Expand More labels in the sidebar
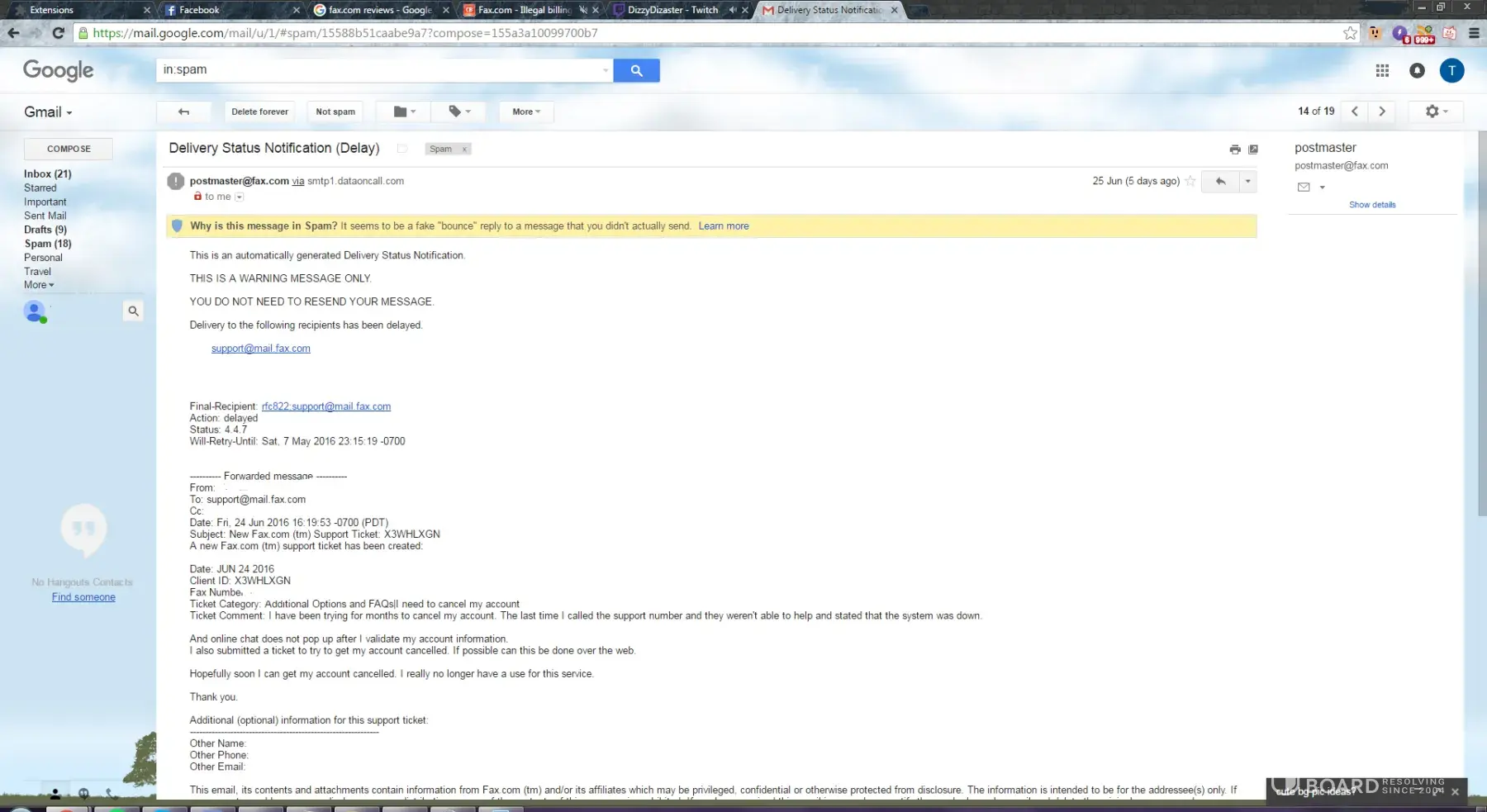Image resolution: width=1487 pixels, height=812 pixels. coord(39,285)
